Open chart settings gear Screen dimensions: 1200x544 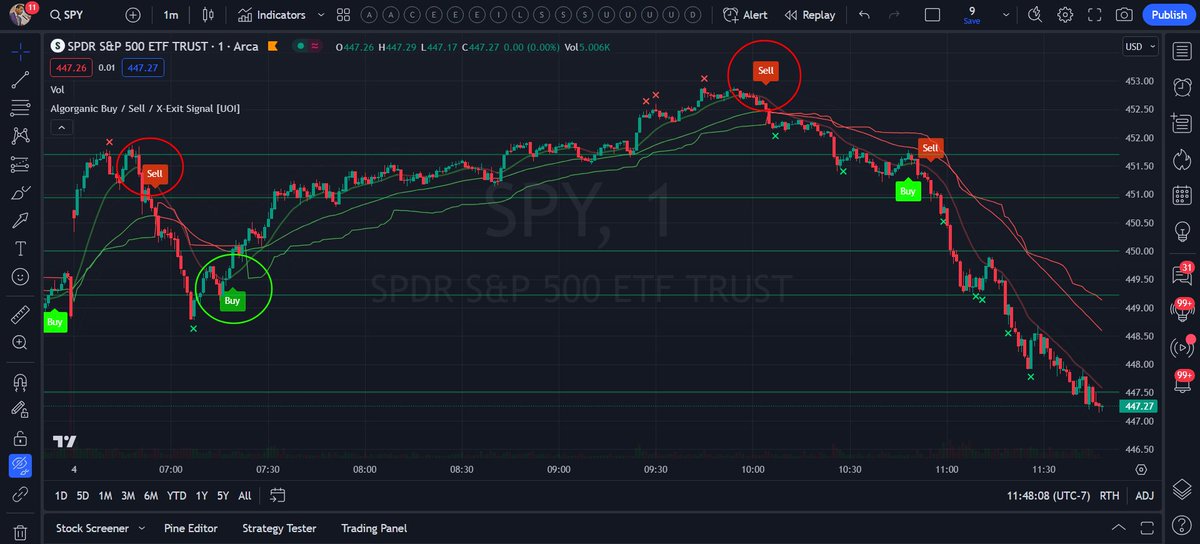(x=1066, y=15)
